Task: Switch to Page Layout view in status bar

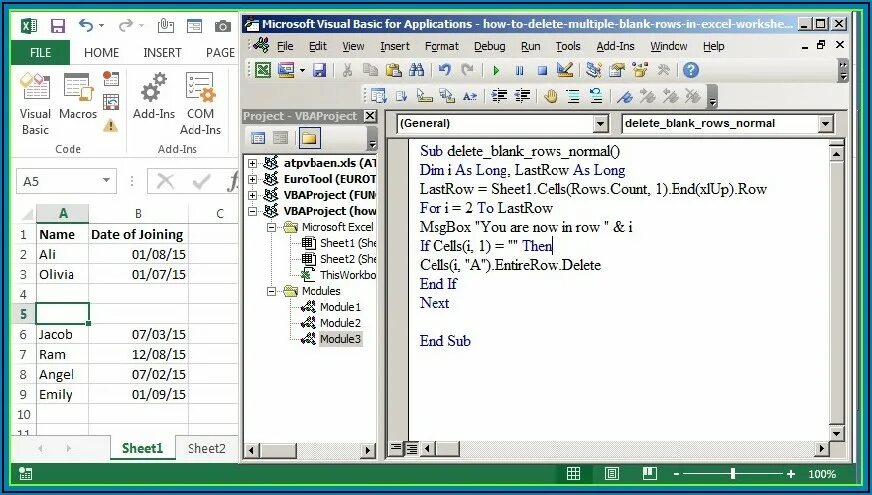Action: [612, 474]
